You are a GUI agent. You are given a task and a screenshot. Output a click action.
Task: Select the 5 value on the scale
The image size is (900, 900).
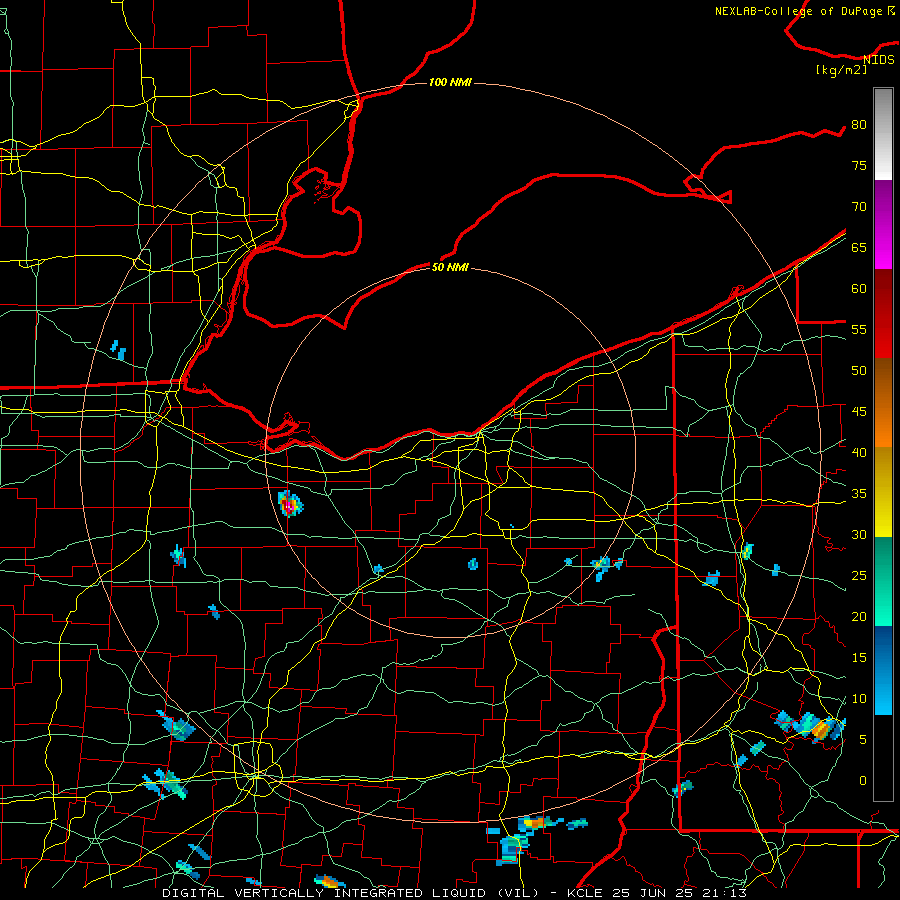863,740
